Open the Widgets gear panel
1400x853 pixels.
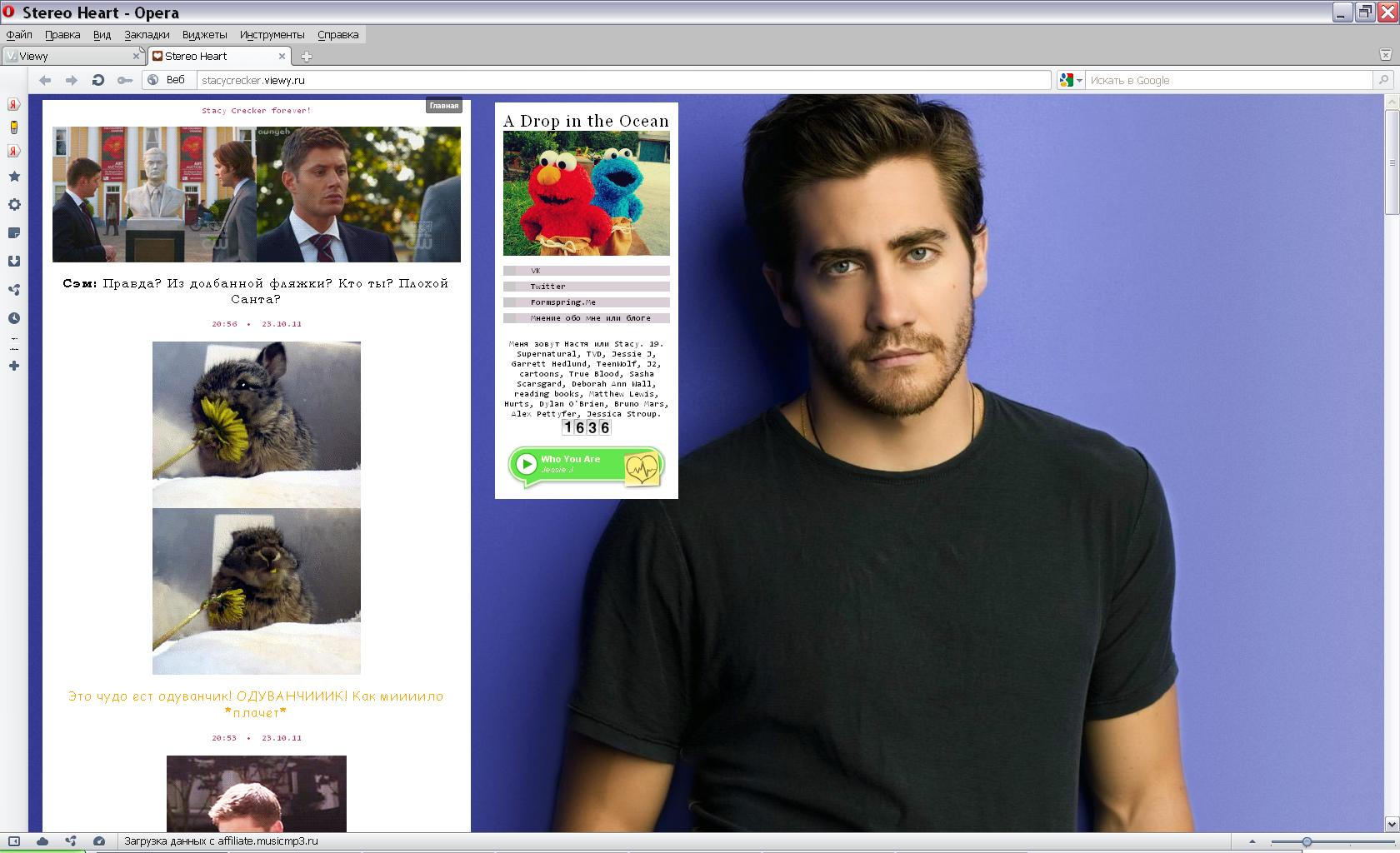click(x=14, y=205)
